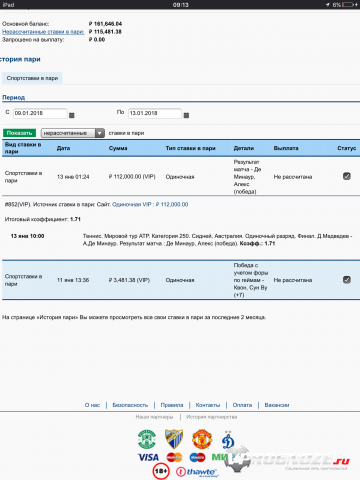Click the Дата column header

tap(63, 148)
